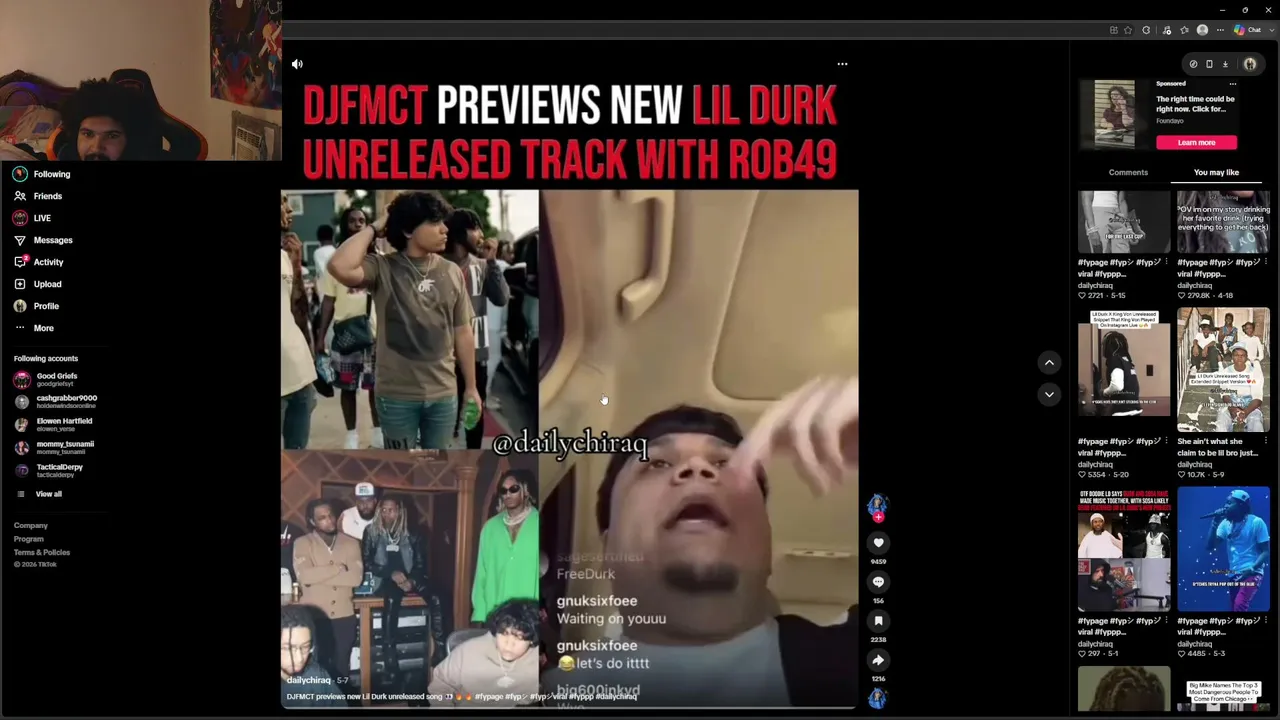Bookmark the video with the save icon
Viewport: 1280px width, 720px height.
point(878,621)
